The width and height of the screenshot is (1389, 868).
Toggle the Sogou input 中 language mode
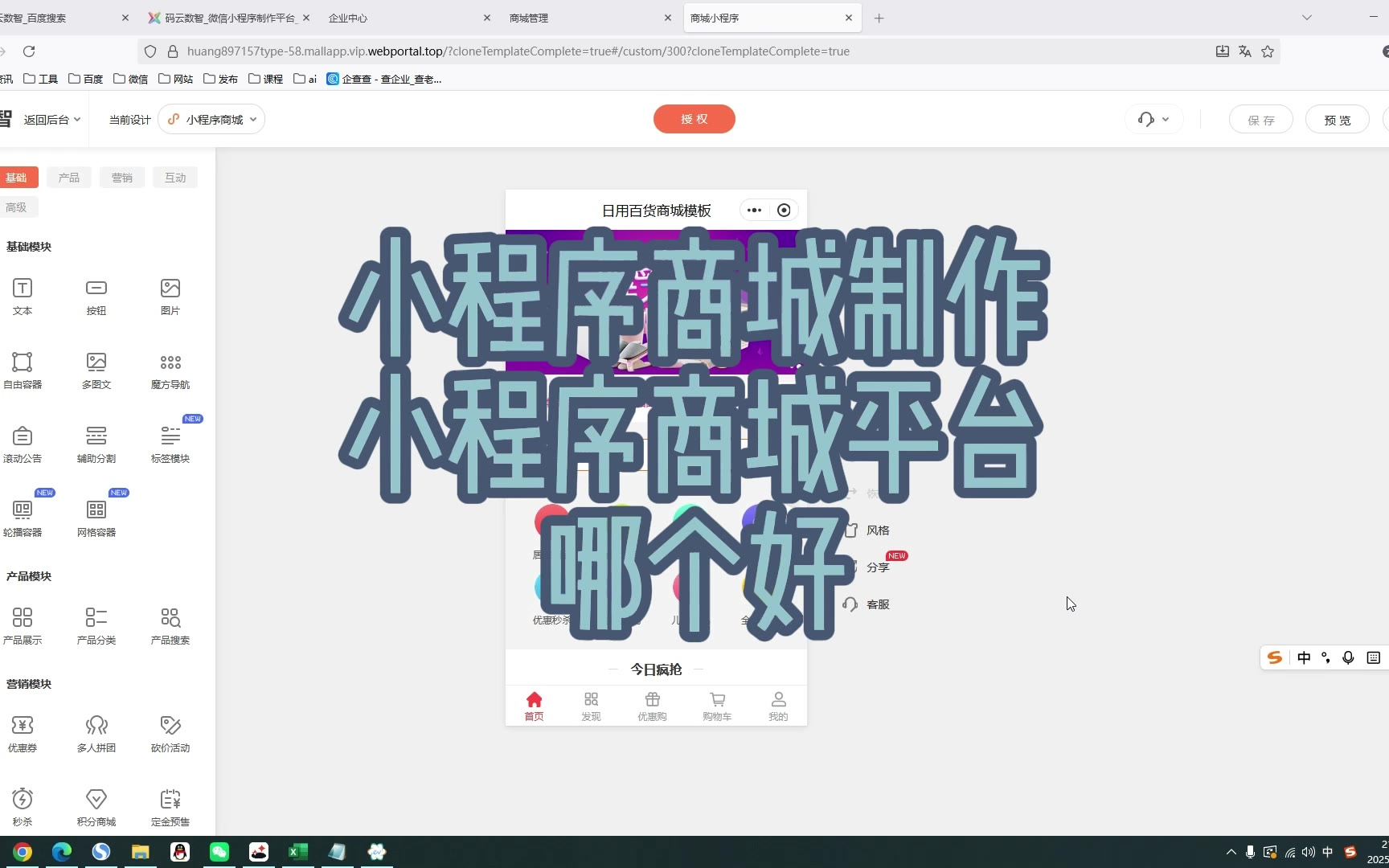[x=1304, y=657]
